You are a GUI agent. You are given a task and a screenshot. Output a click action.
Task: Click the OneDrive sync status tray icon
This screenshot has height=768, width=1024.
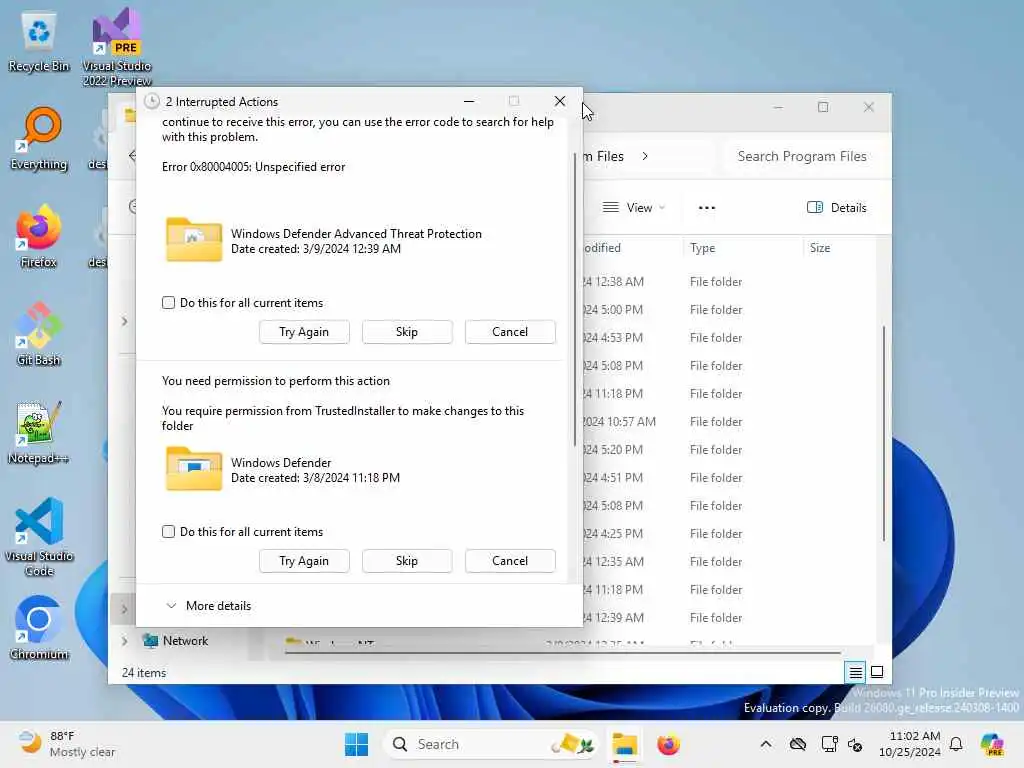click(x=798, y=744)
